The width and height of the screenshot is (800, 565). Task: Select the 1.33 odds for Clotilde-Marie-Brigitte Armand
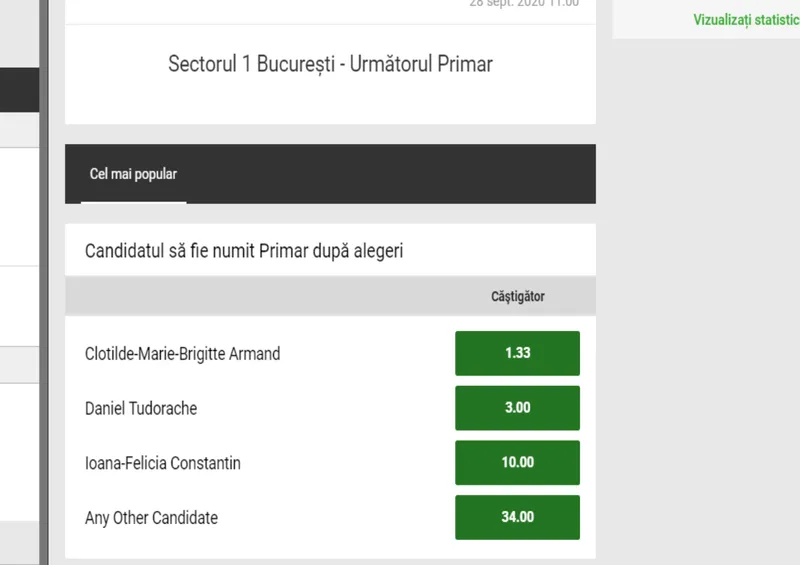517,353
